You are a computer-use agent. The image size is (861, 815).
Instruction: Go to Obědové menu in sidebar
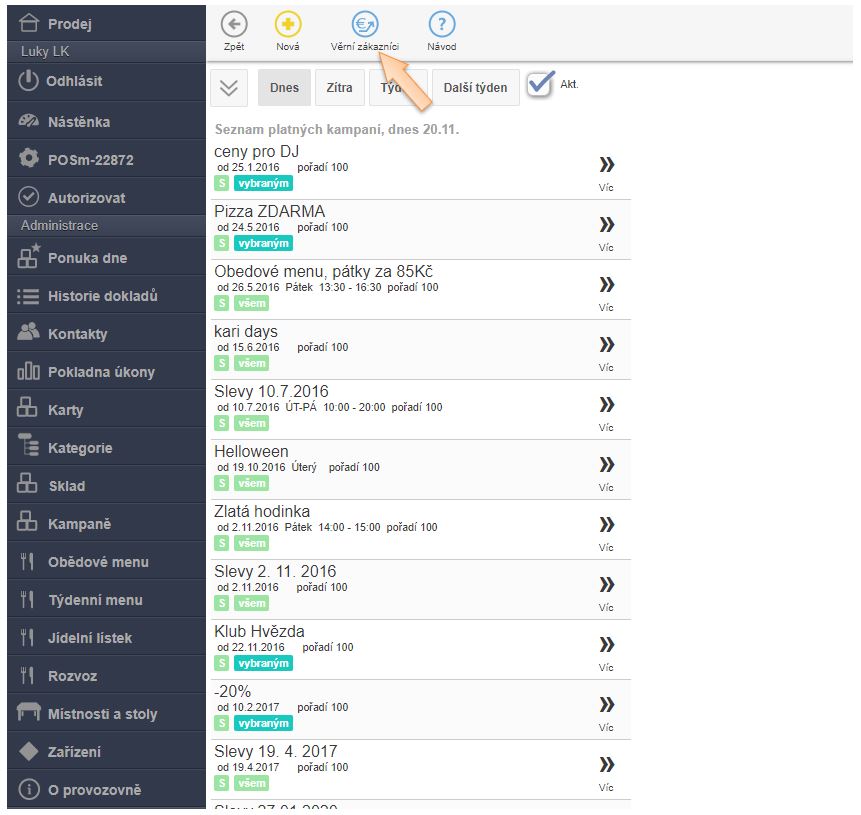click(97, 562)
